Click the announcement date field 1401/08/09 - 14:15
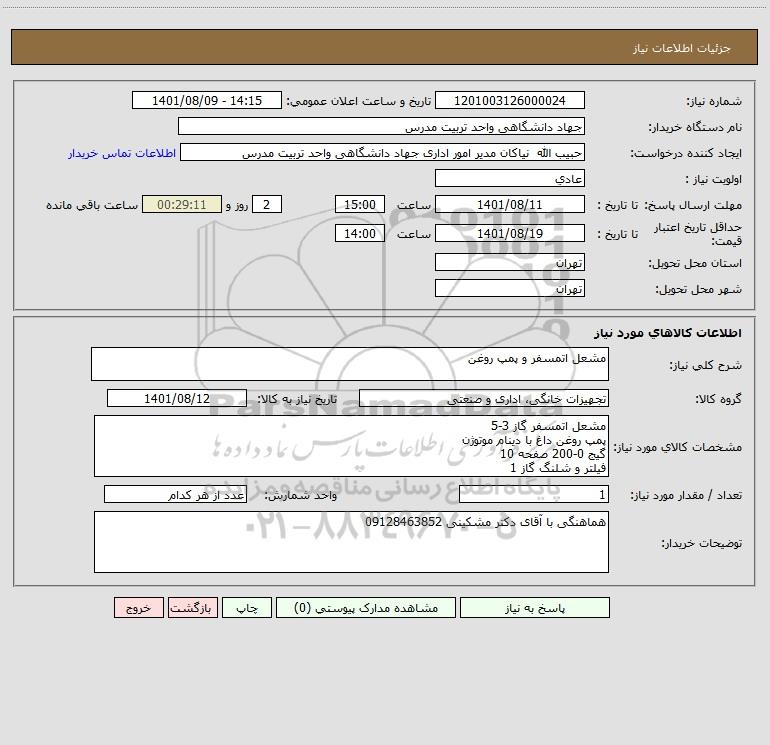The image size is (770, 745). pos(207,100)
